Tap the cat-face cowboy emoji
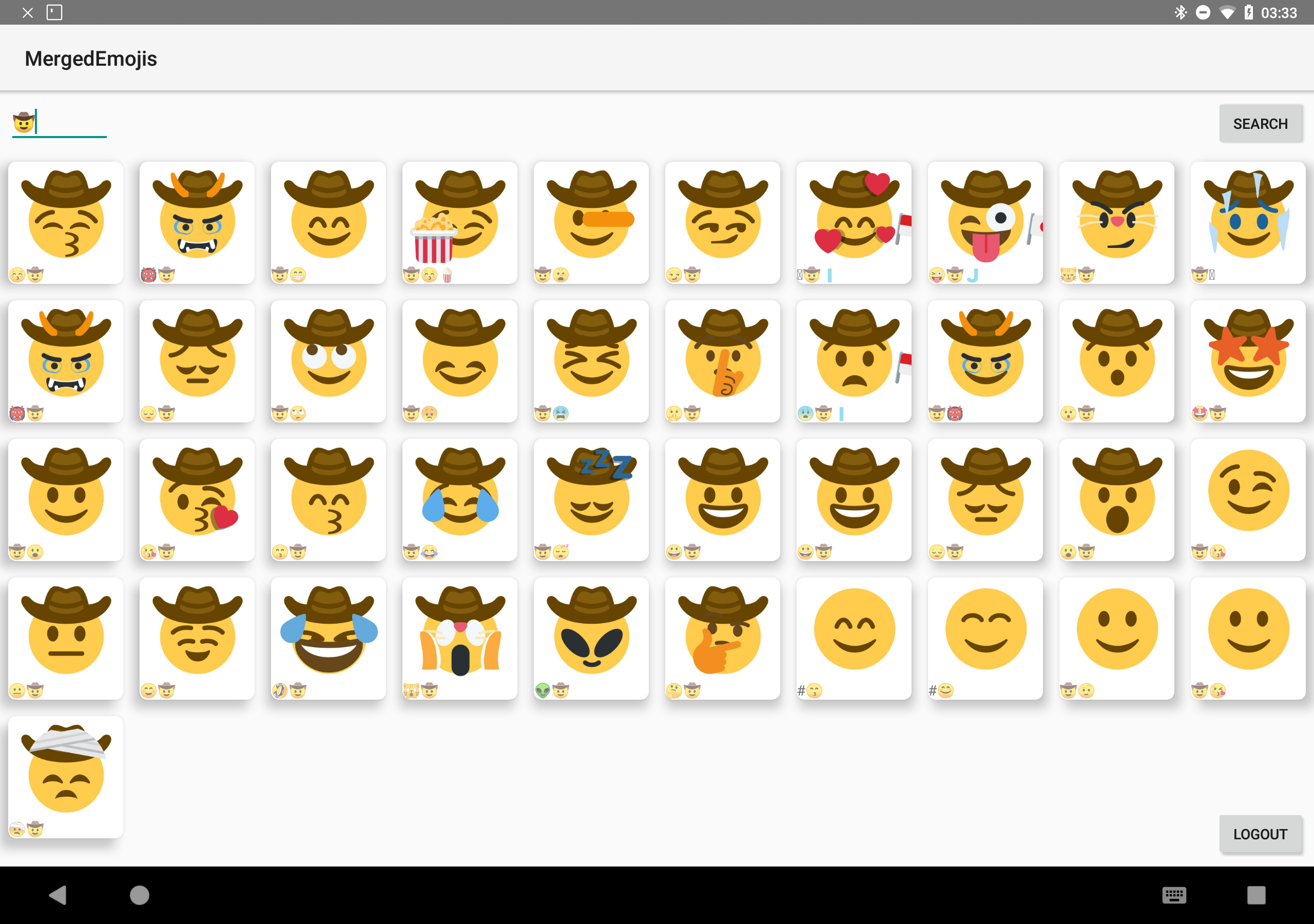This screenshot has width=1314, height=924. coord(1116,222)
